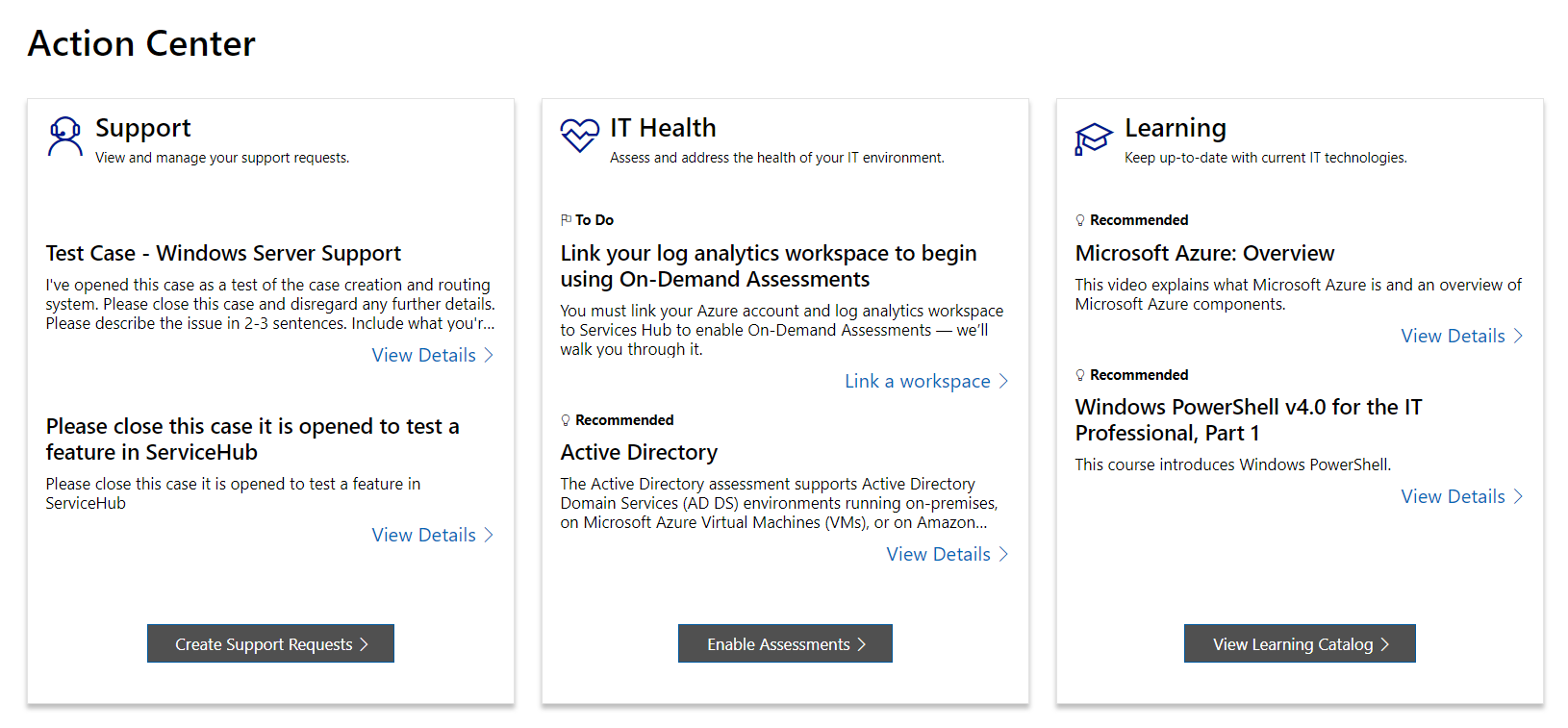View details for Microsoft Azure: Overview

(1462, 336)
